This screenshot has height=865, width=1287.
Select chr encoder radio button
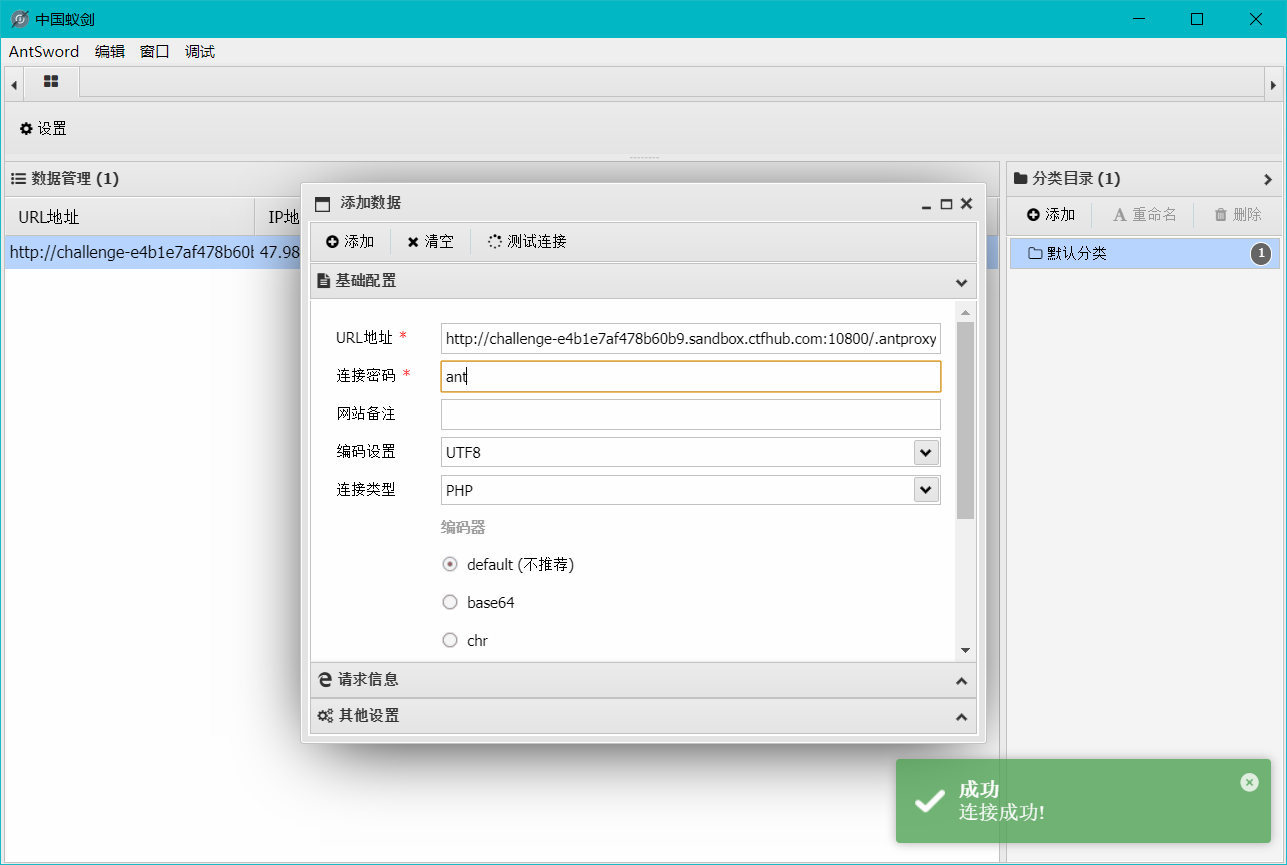click(450, 640)
